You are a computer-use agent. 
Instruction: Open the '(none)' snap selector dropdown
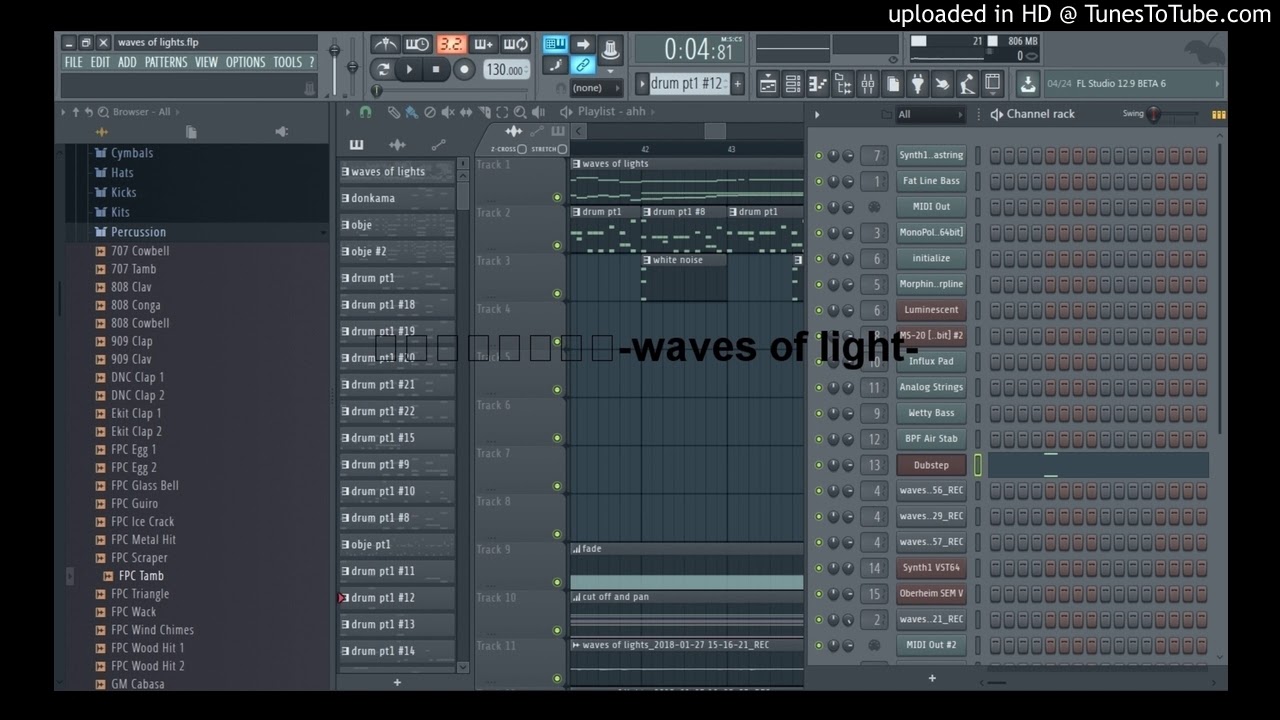[x=597, y=88]
